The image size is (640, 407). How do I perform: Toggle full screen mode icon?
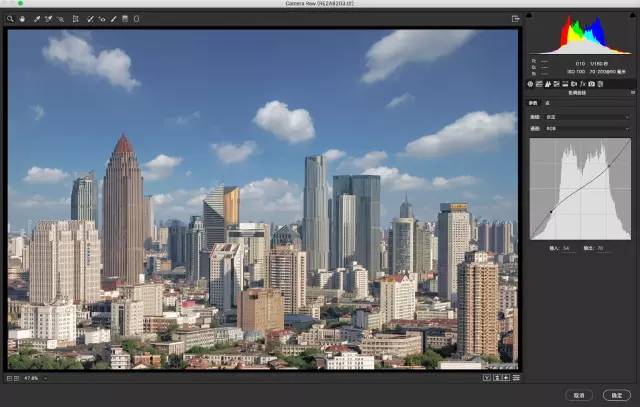516,18
